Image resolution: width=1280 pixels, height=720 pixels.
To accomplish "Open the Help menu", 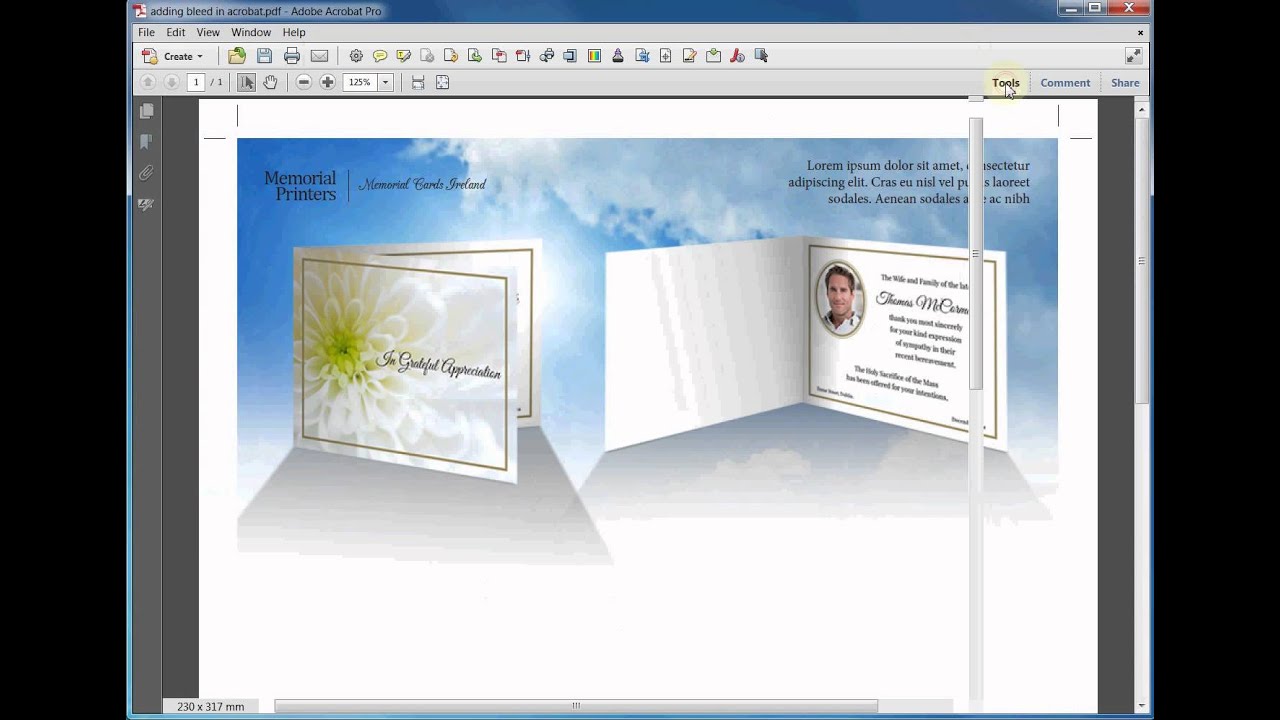I will pos(294,32).
